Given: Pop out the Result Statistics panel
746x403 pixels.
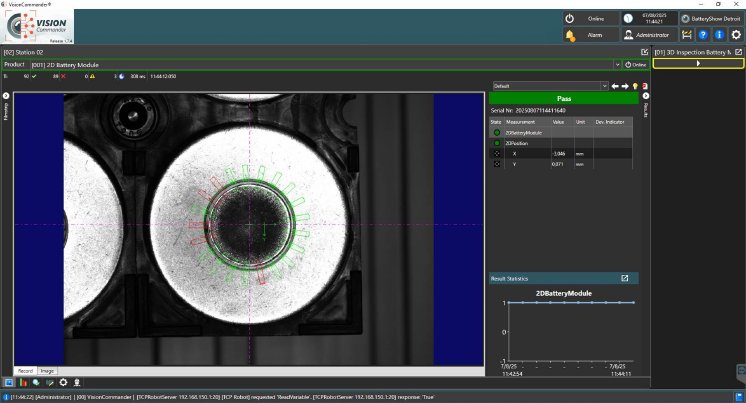Looking at the screenshot, I should pos(625,278).
